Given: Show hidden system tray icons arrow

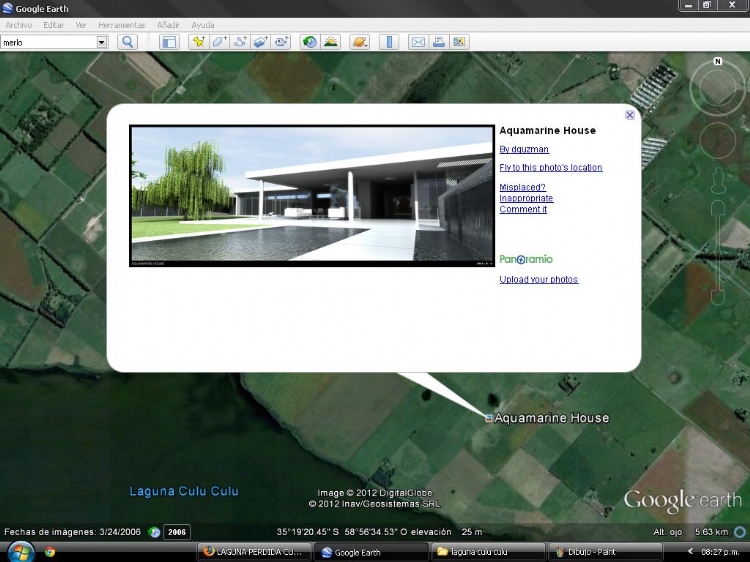Looking at the screenshot, I should (690, 552).
